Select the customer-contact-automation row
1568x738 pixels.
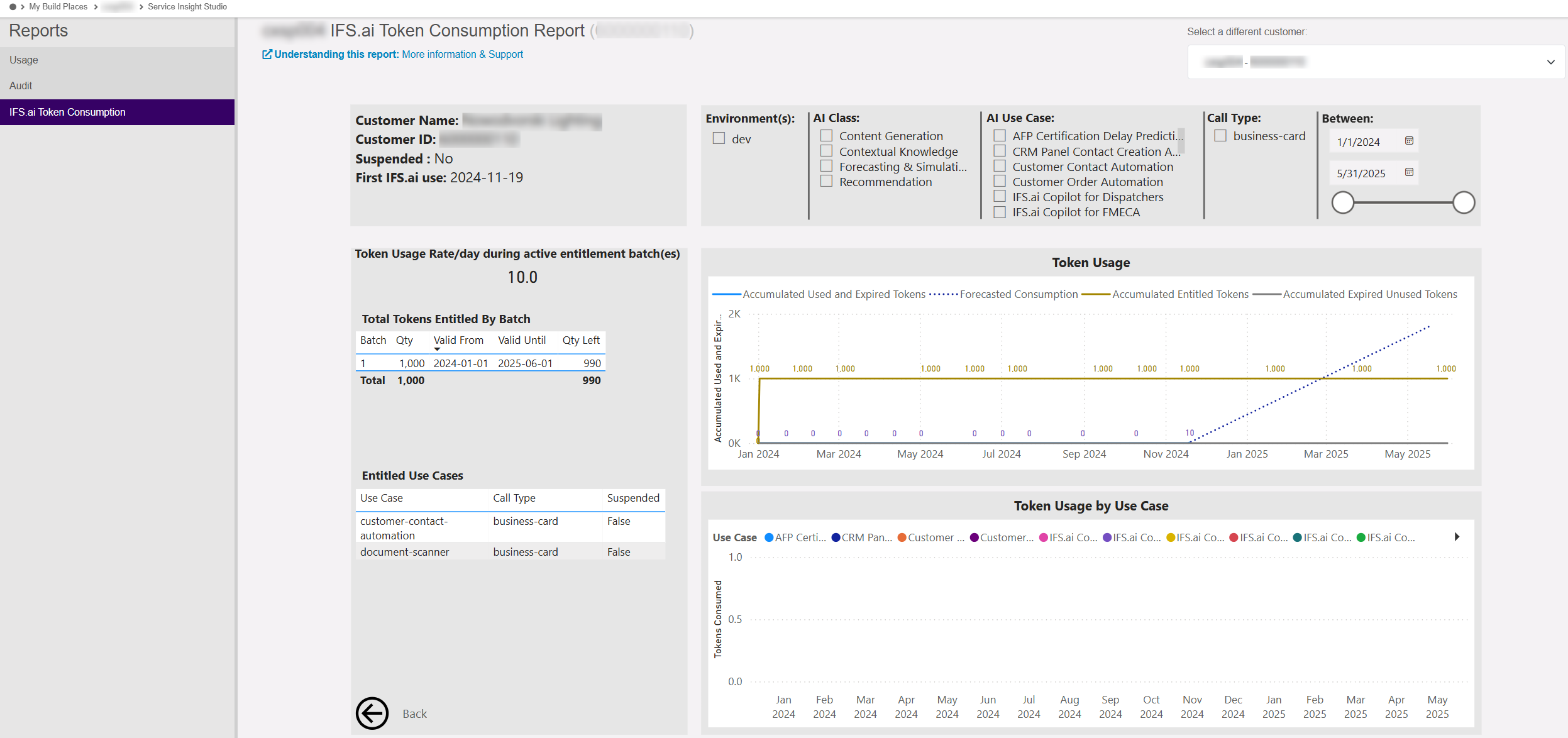pos(511,528)
